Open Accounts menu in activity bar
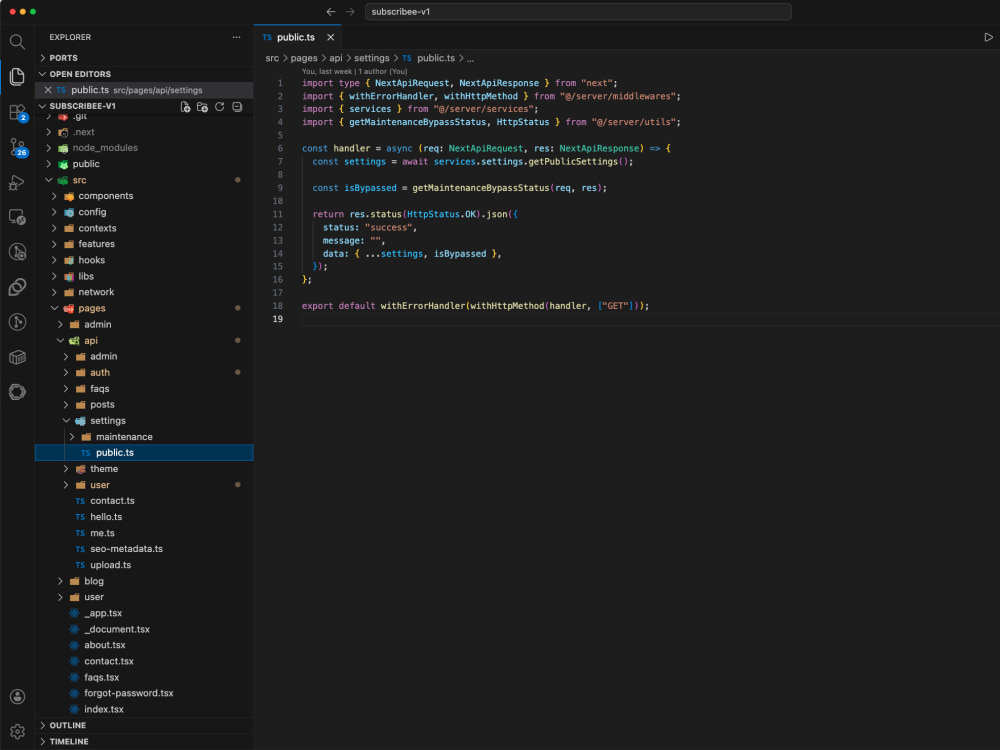Viewport: 1000px width, 750px height. click(17, 696)
